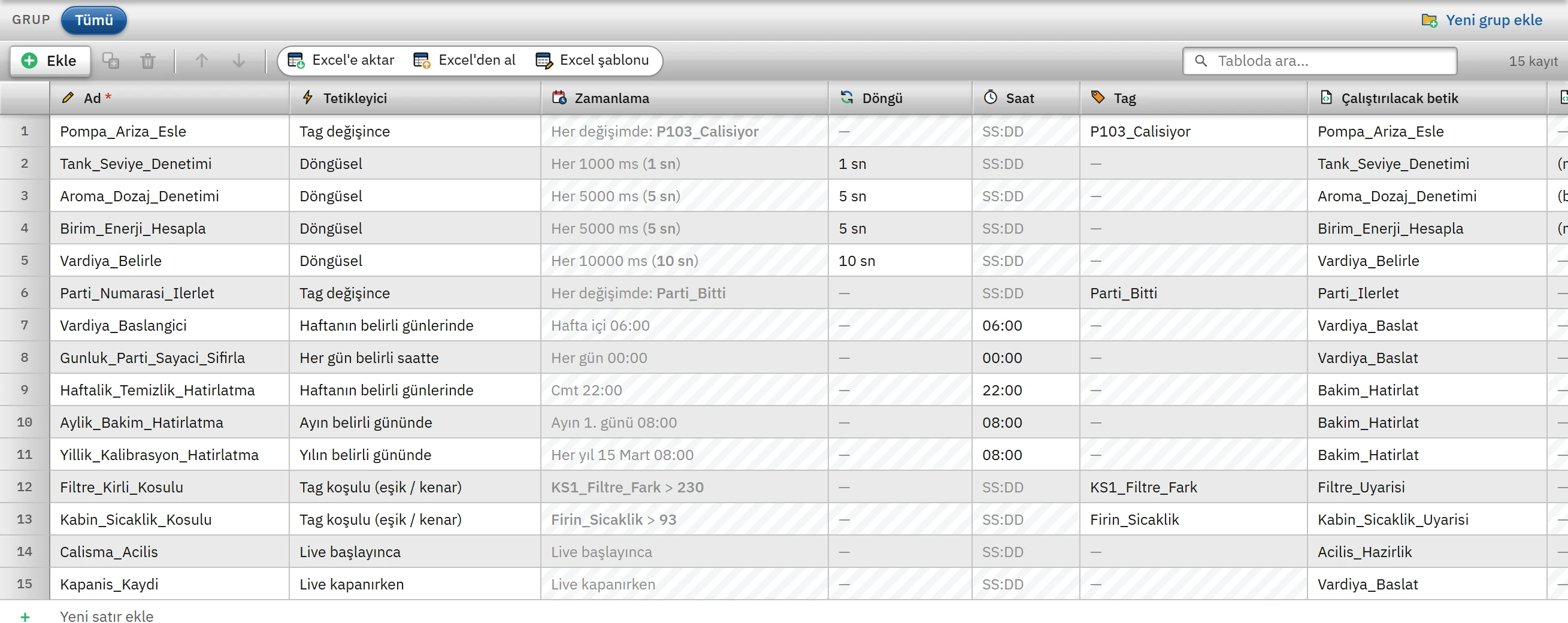Open the Excel şablonu template

pos(592,61)
